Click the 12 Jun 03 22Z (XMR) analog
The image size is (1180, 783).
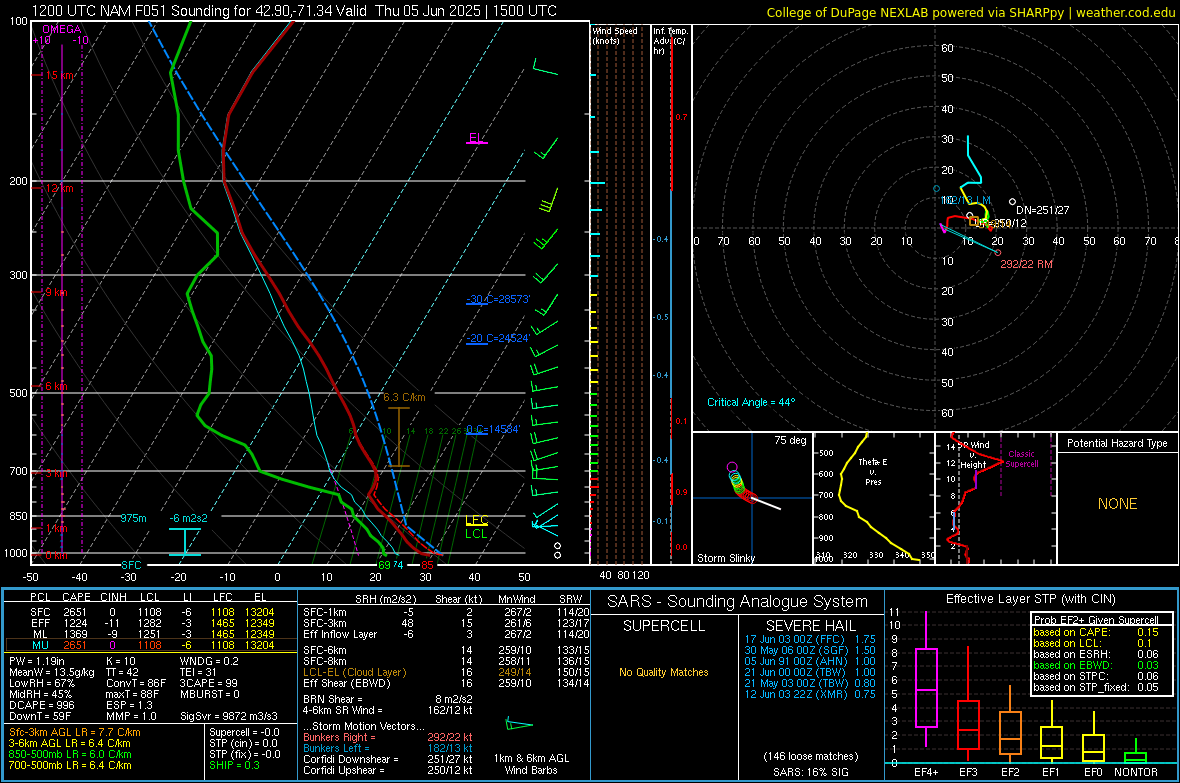[x=810, y=694]
